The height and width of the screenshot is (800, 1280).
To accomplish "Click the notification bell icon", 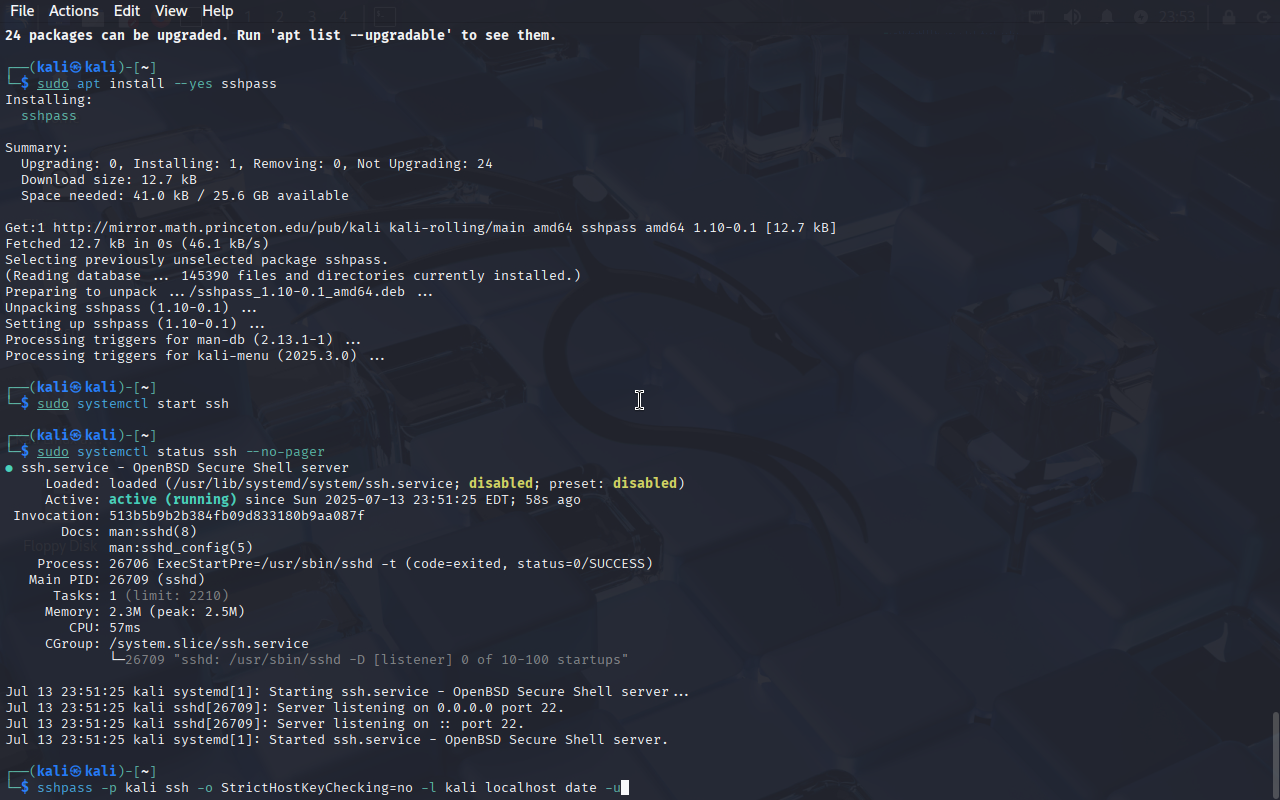I will (1107, 16).
